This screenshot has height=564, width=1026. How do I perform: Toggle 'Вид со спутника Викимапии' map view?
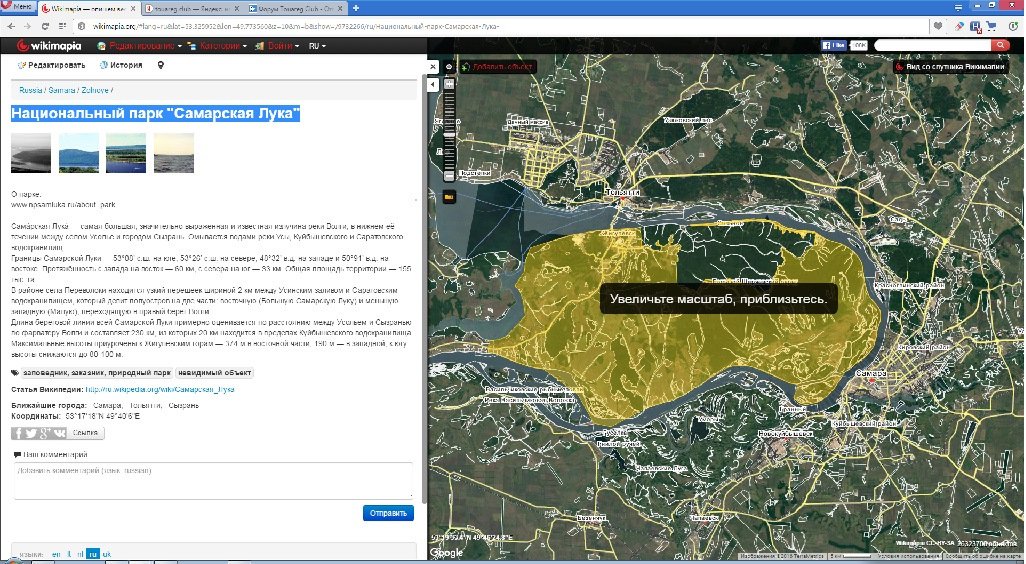(949, 67)
